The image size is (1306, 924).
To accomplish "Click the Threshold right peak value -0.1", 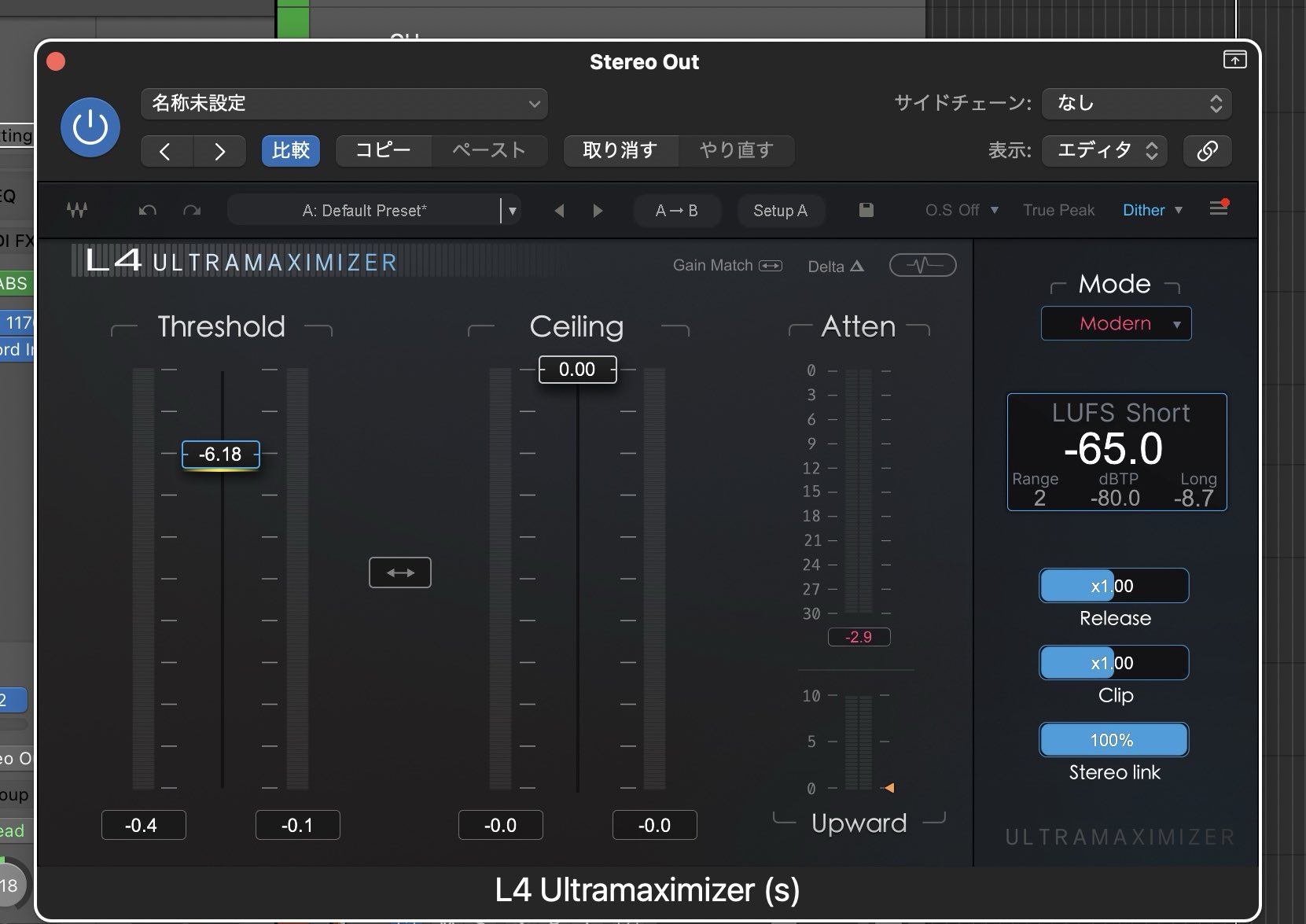I will click(298, 825).
